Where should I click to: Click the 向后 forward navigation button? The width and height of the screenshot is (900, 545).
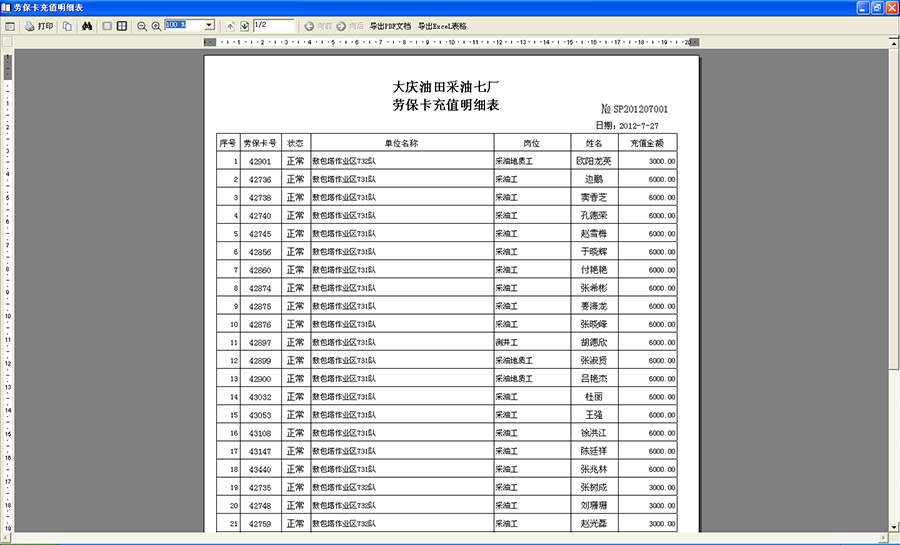tap(350, 26)
